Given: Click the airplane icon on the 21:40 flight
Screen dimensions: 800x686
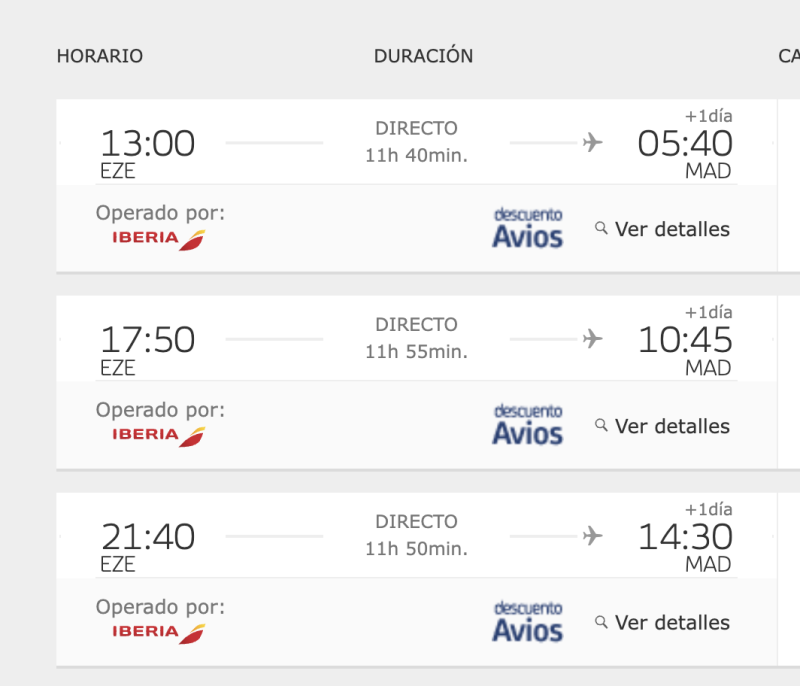Looking at the screenshot, I should coord(593,537).
